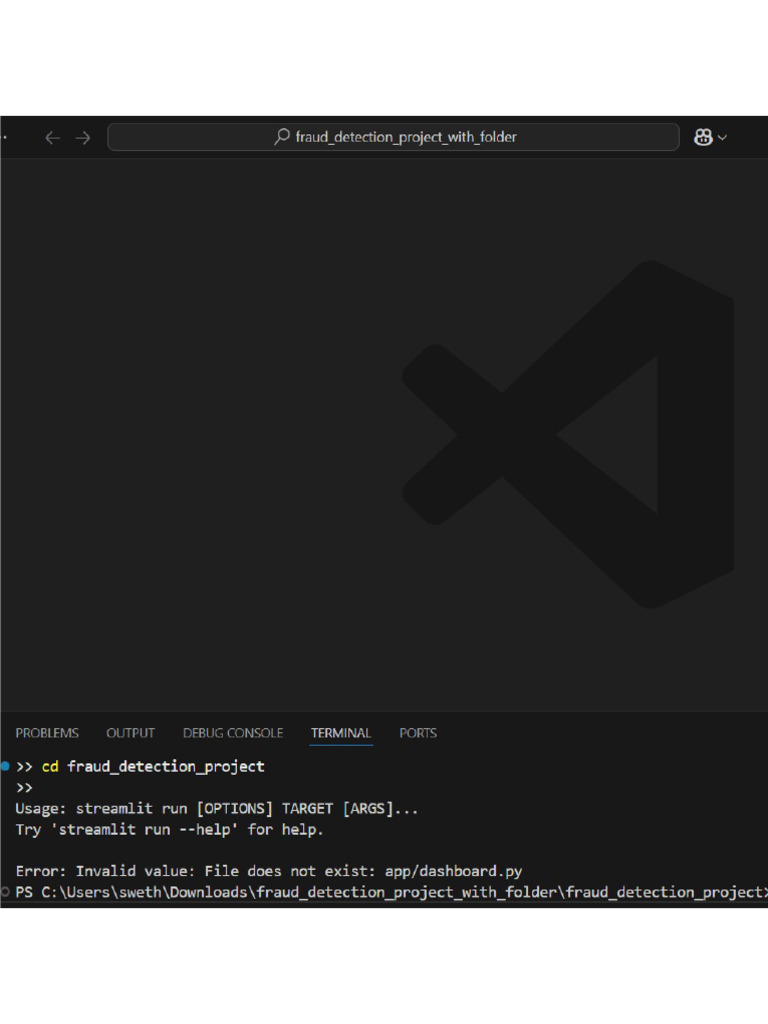This screenshot has height=1024, width=768.
Task: Switch to the OUTPUT tab
Action: point(131,733)
